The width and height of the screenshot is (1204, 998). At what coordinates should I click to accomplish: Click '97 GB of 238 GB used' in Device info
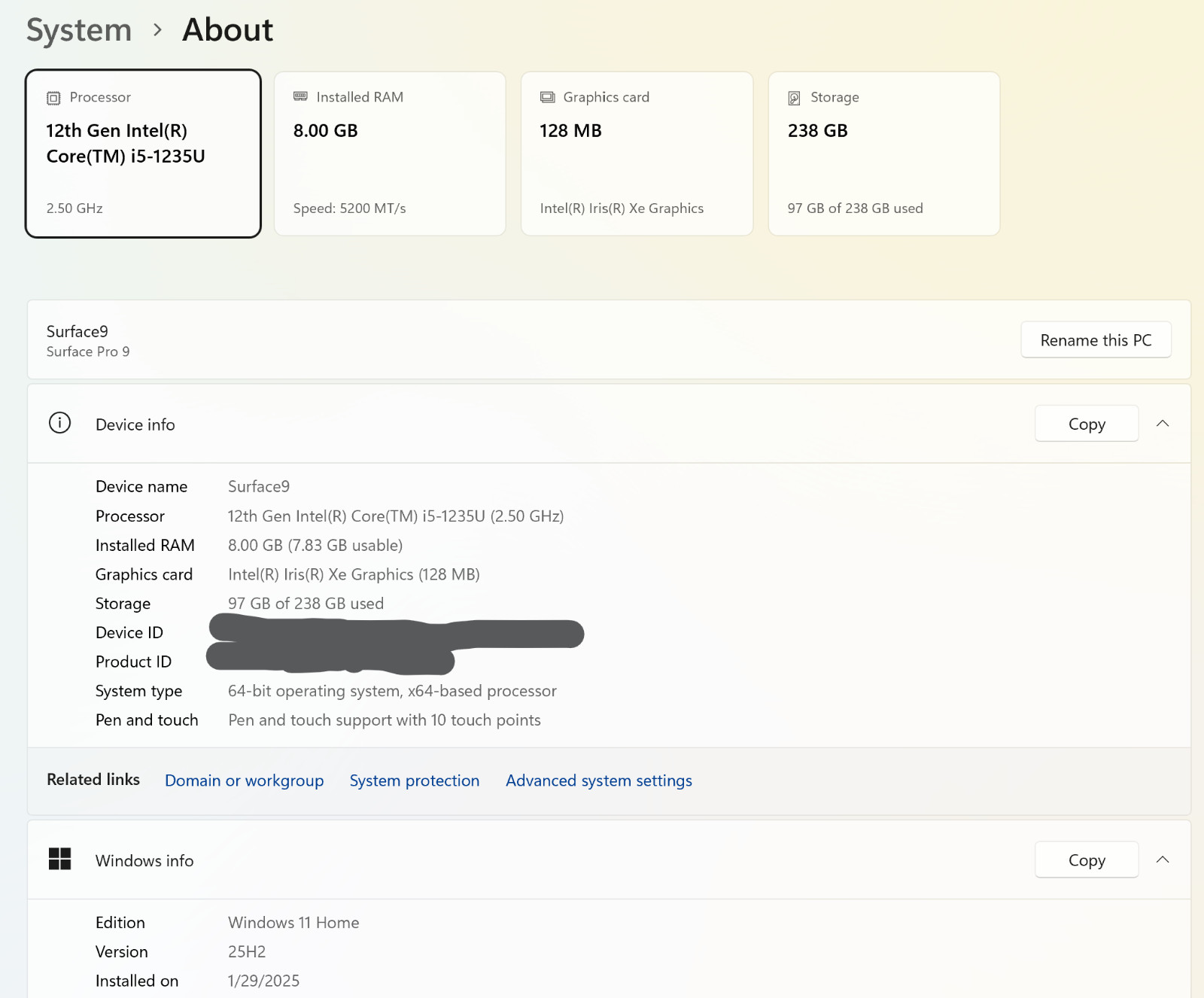click(306, 604)
